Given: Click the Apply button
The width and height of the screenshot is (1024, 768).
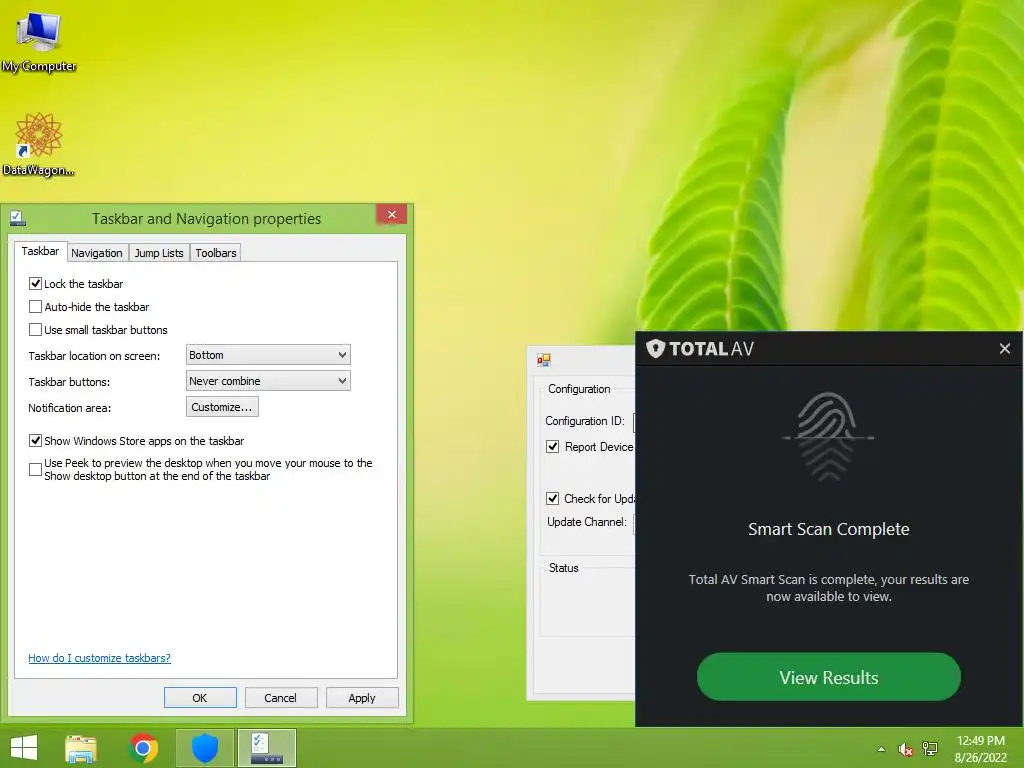Looking at the screenshot, I should coord(362,697).
